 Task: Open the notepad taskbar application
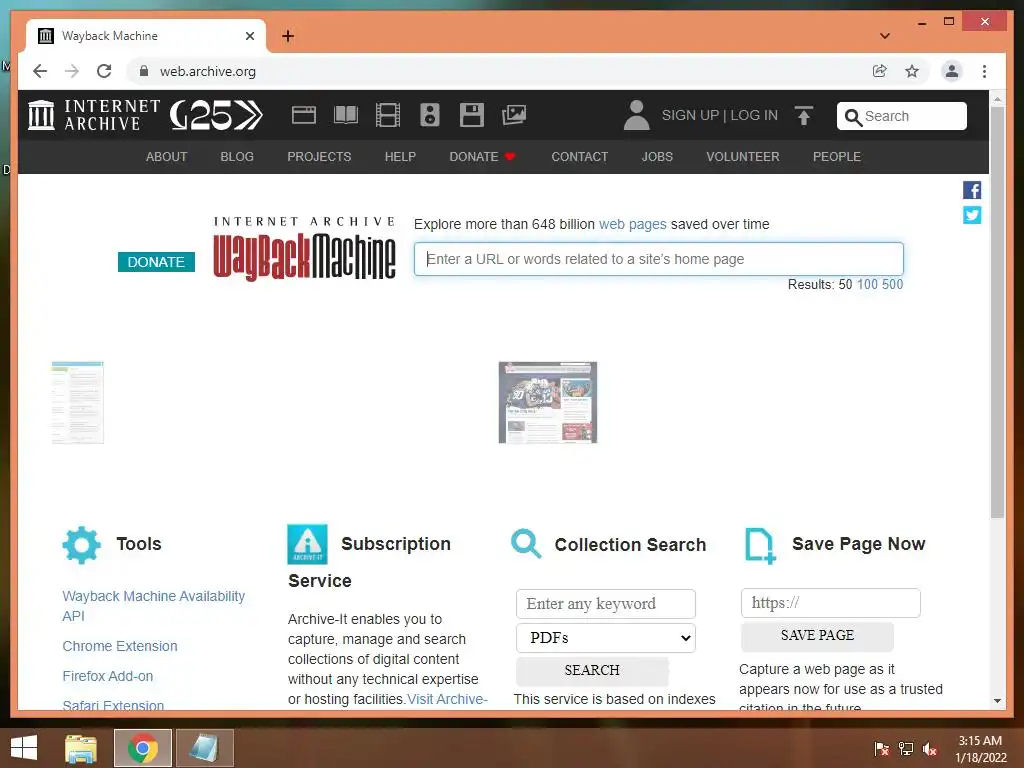click(204, 748)
